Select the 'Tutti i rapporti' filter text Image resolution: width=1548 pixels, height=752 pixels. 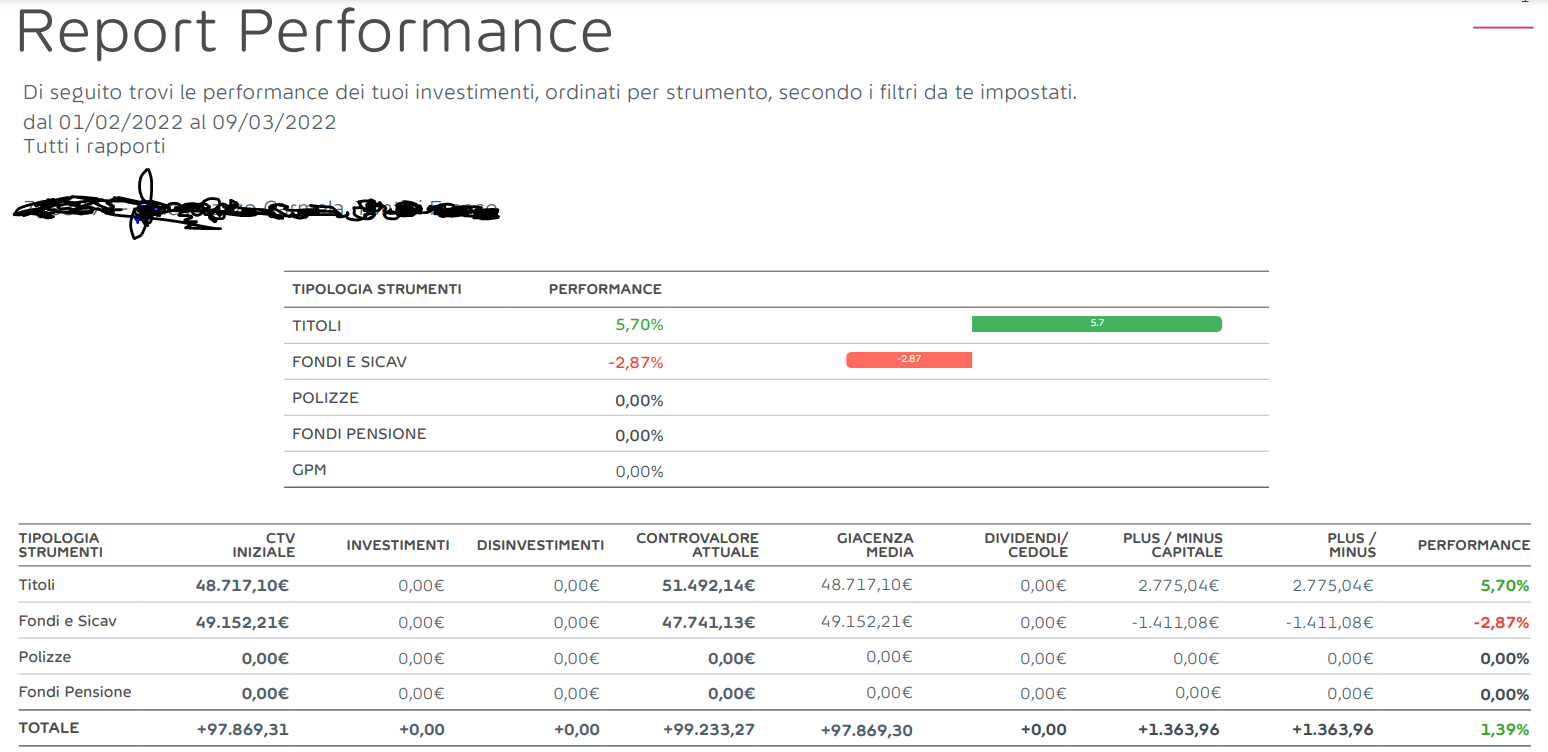[94, 147]
